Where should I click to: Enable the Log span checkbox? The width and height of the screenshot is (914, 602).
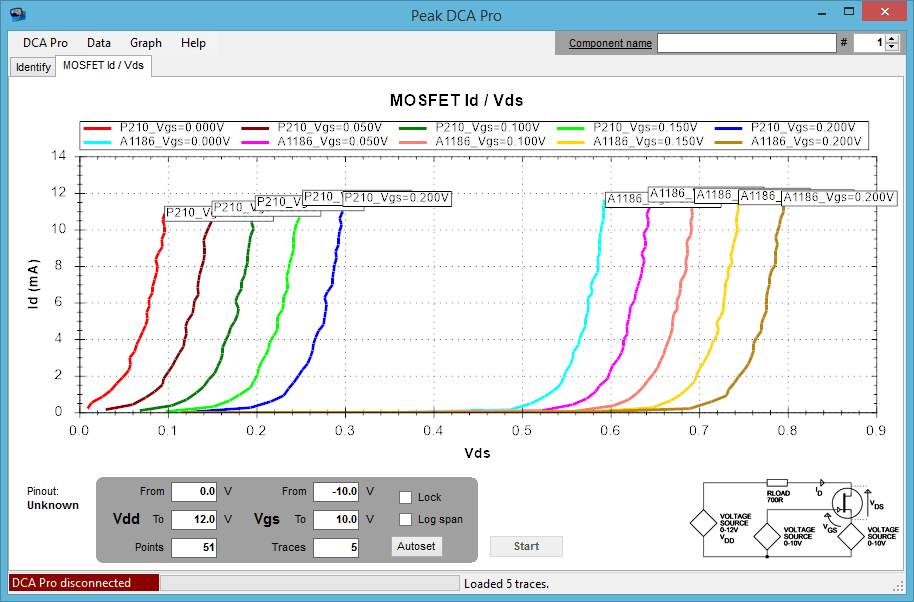pos(406,519)
